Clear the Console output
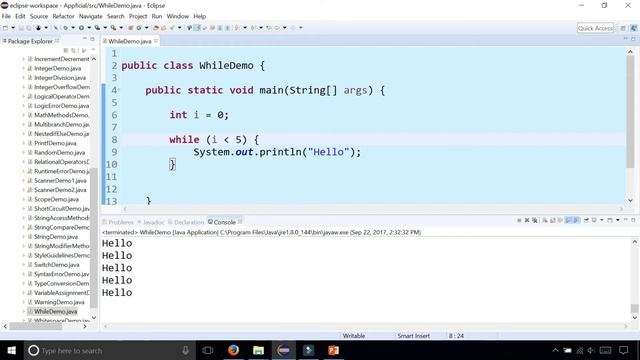This screenshot has width=640, height=360. click(545, 220)
